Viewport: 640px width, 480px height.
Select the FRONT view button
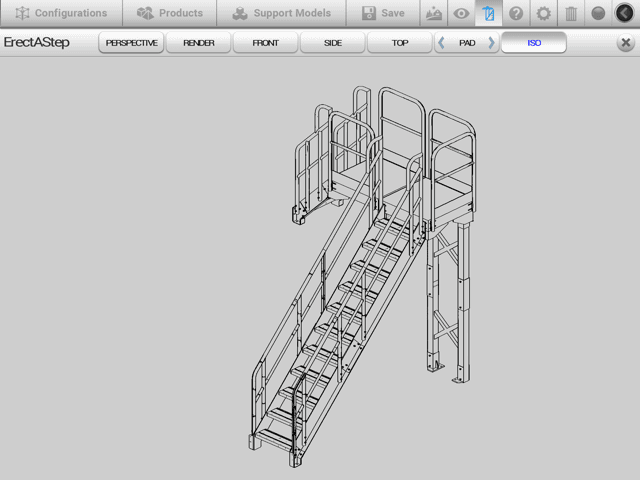point(266,43)
